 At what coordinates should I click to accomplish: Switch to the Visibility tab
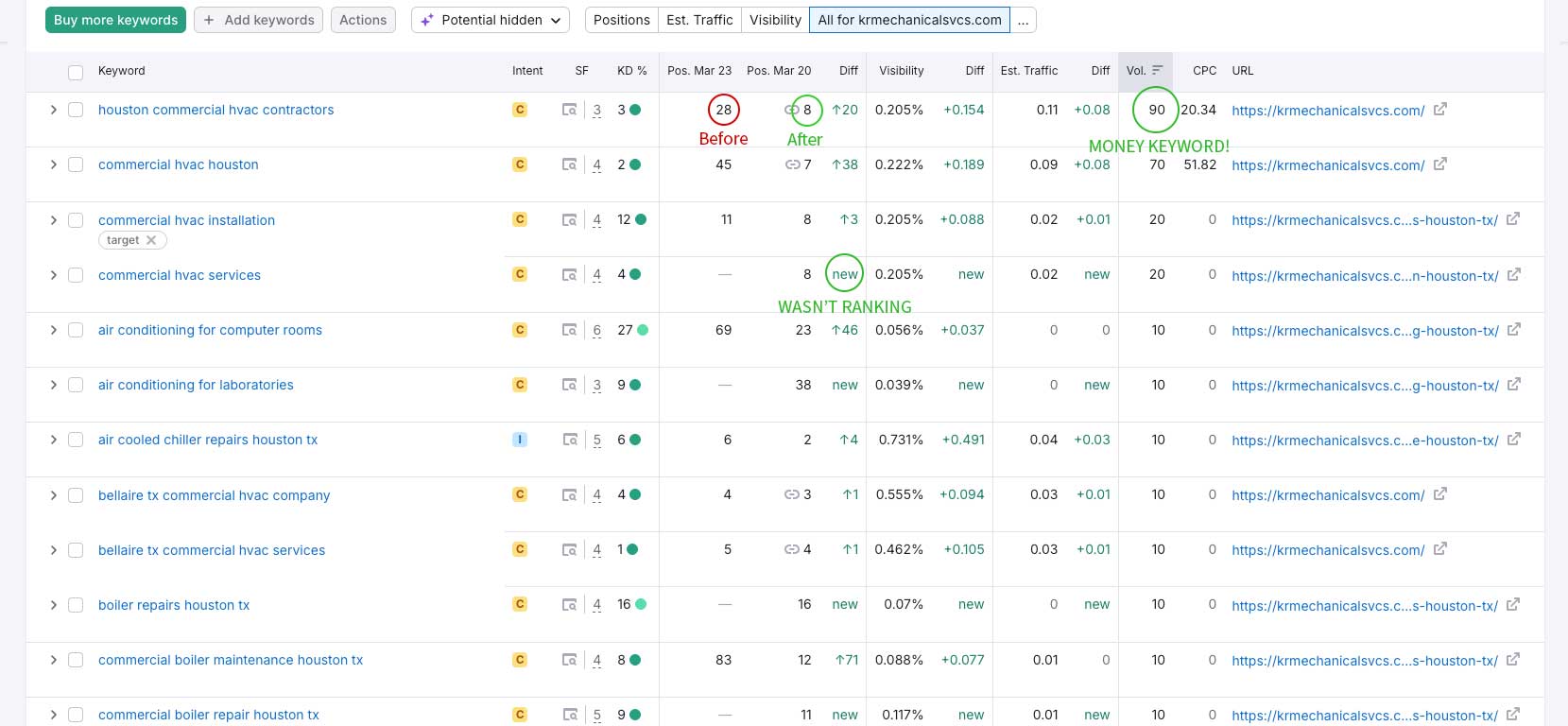pos(775,20)
